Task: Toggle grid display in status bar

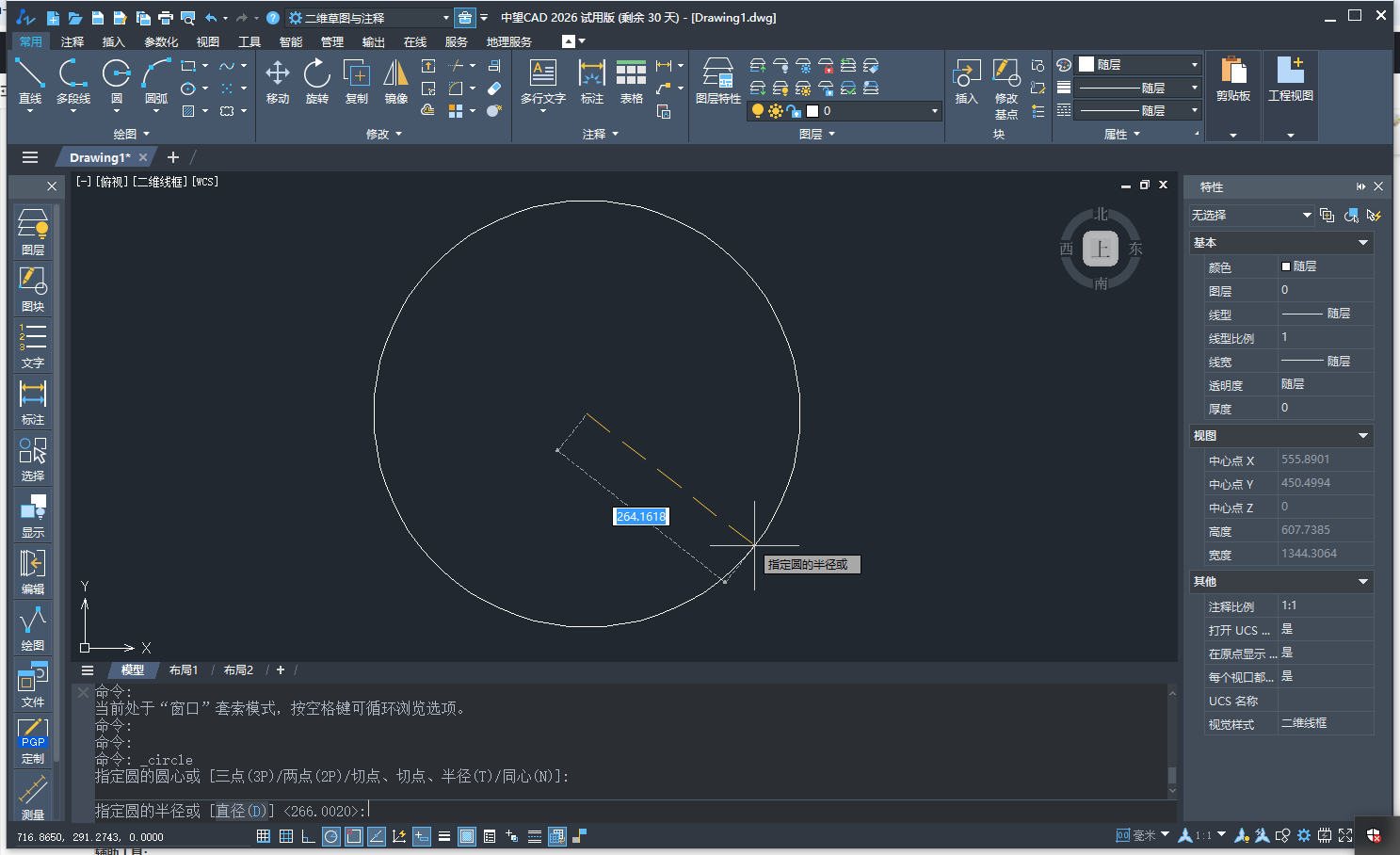Action: click(286, 836)
